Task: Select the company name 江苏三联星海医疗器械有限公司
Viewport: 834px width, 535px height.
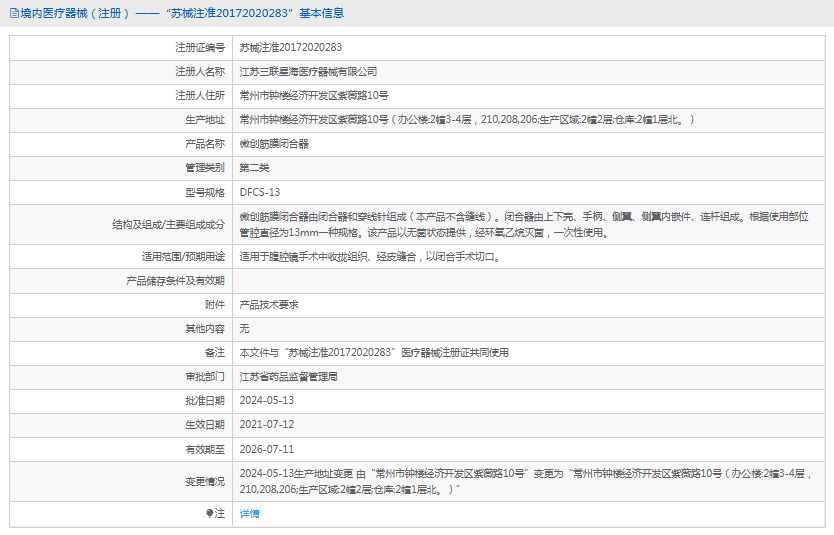Action: [308, 72]
